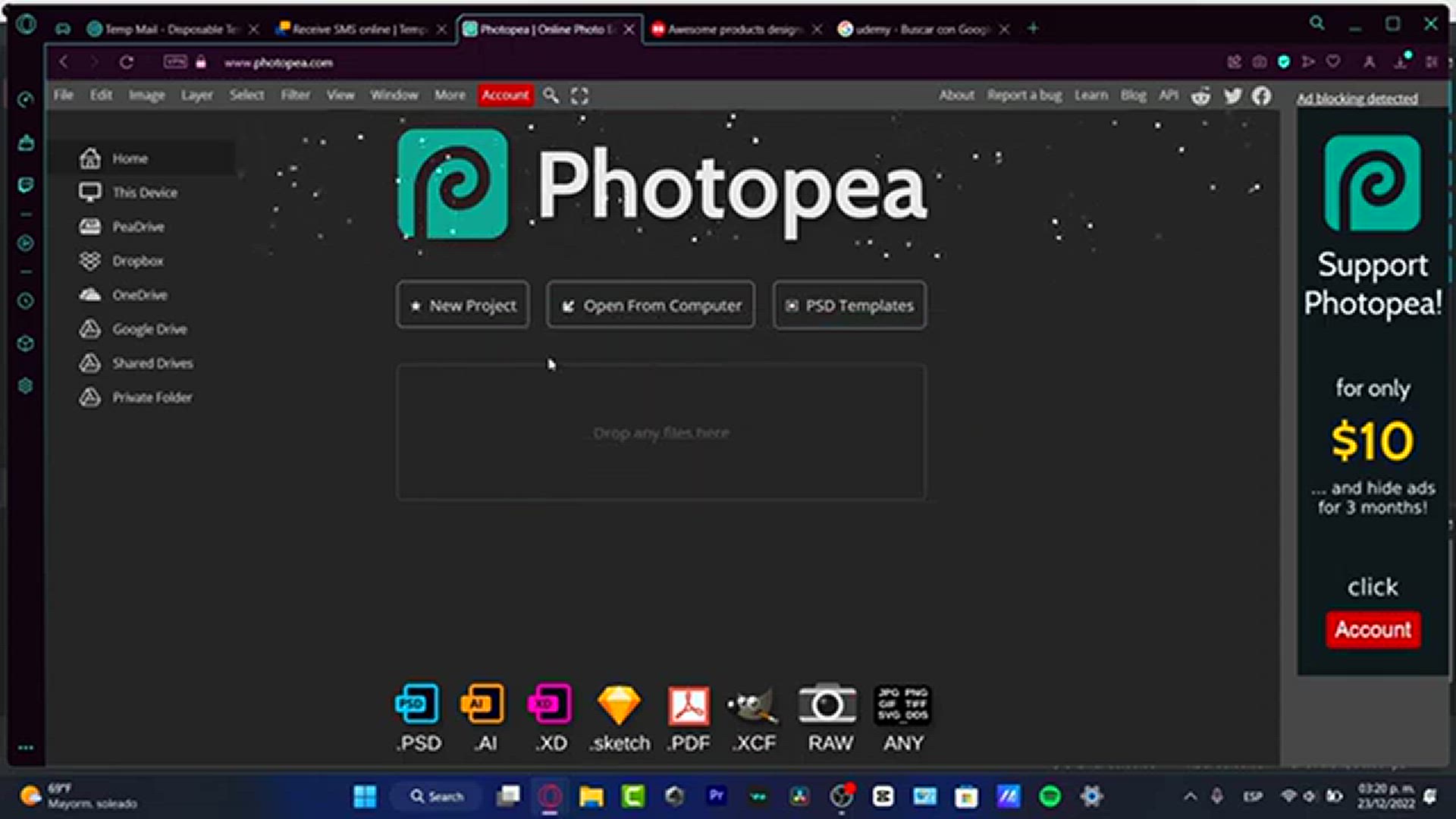The width and height of the screenshot is (1456, 819).
Task: Reload the page in browser
Action: 127,62
